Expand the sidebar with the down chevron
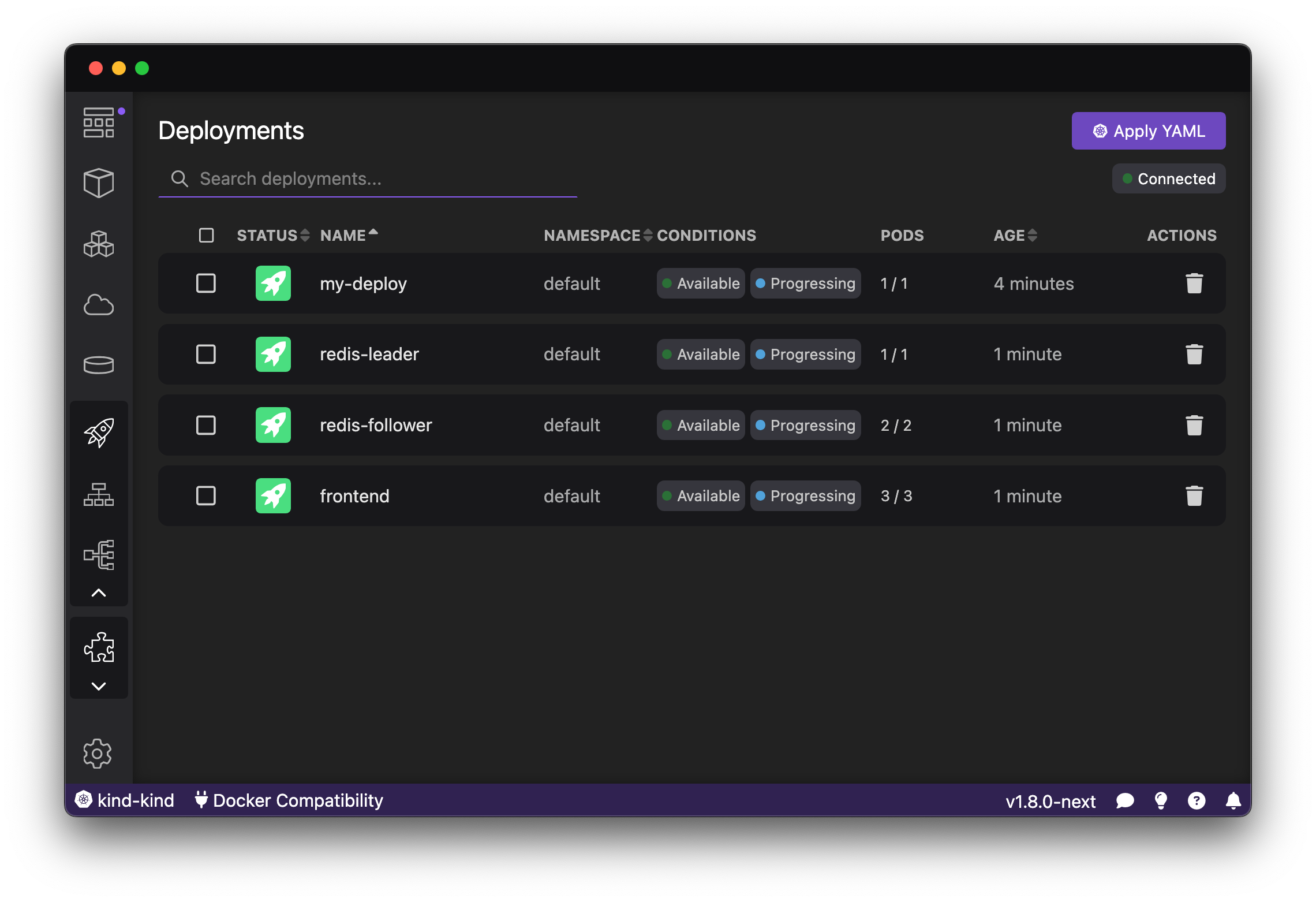This screenshot has width=1316, height=902. 99,686
